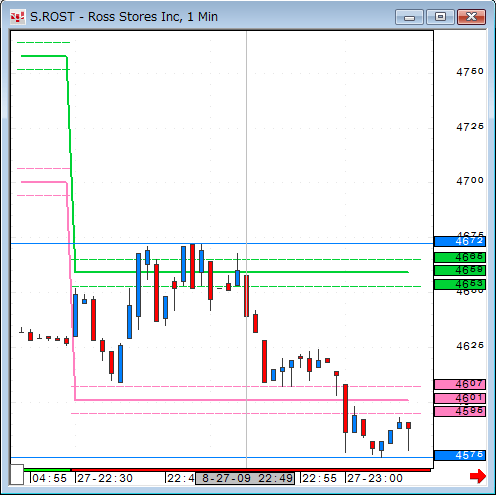
Task: Click the 27-22:30 time axis label
Action: [x=105, y=478]
